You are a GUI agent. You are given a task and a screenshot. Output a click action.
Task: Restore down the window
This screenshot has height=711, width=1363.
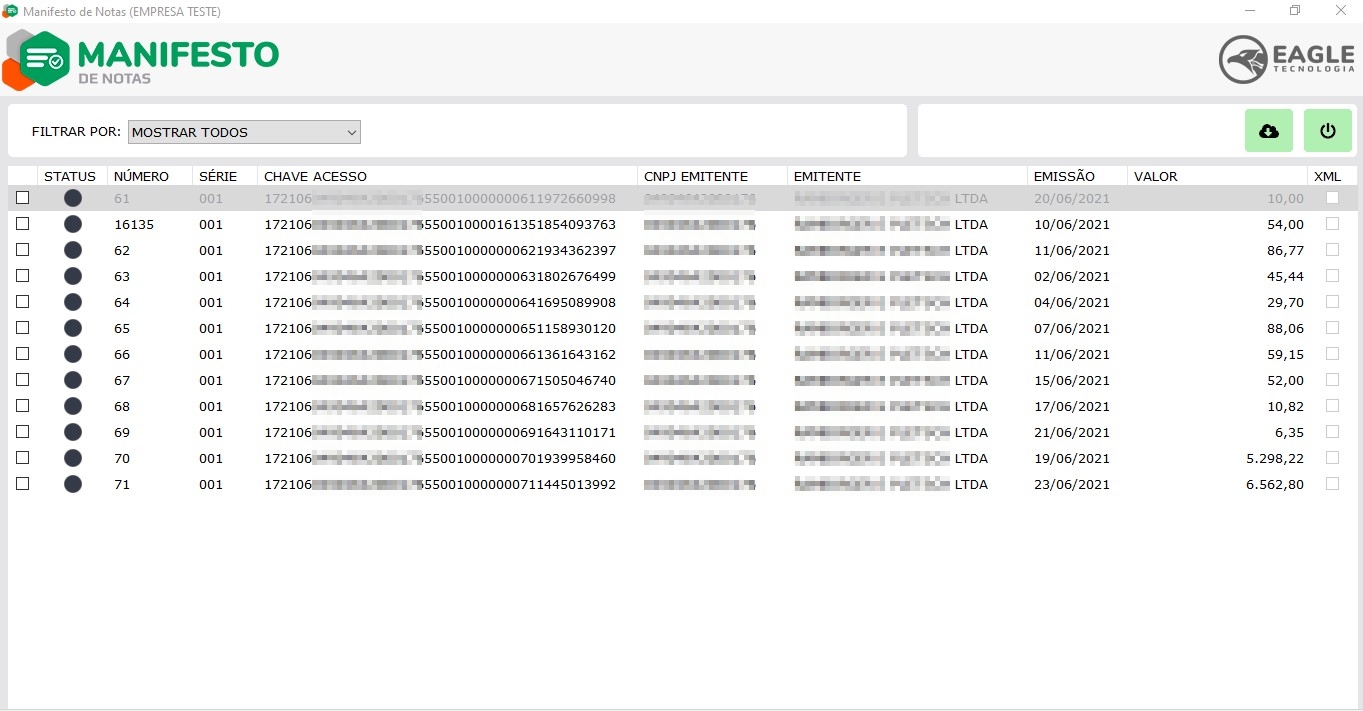[x=1295, y=11]
